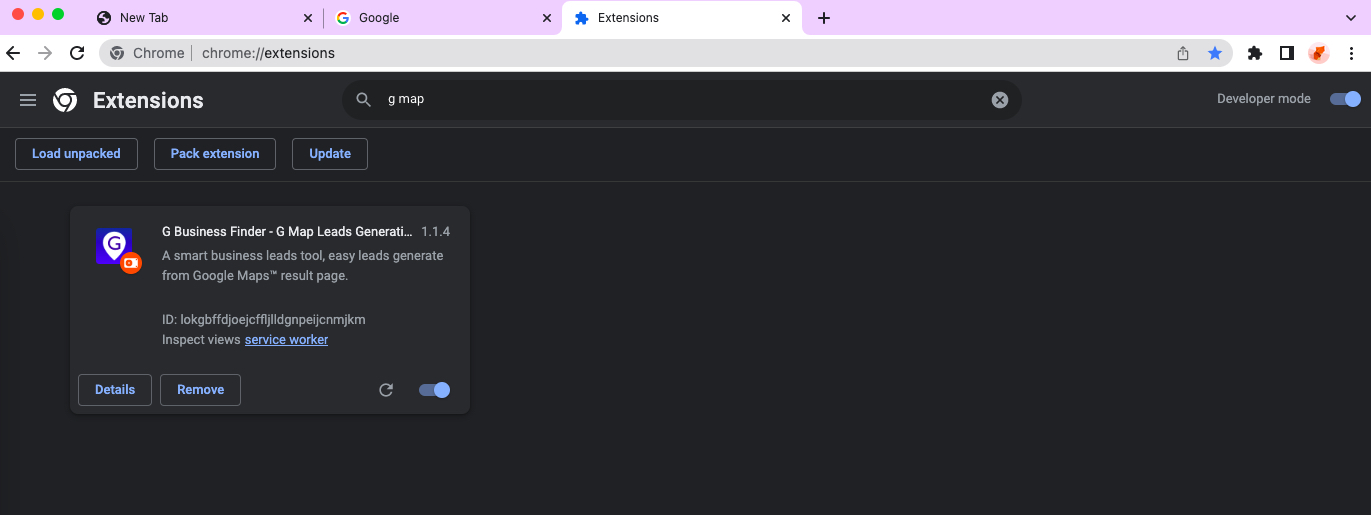Open a new browser tab with plus
This screenshot has width=1371, height=515.
point(824,18)
